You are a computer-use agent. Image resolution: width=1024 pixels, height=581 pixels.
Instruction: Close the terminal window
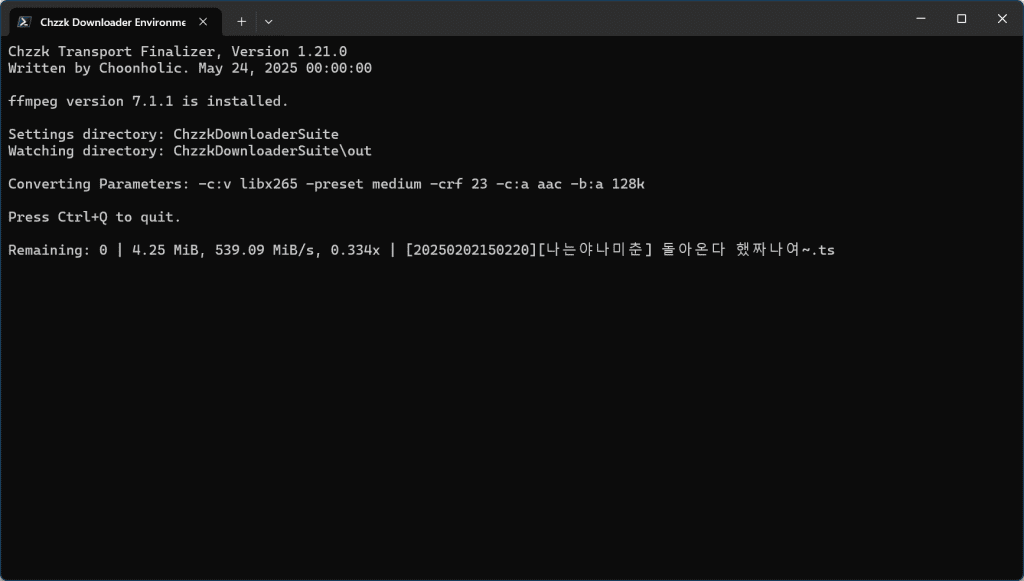1002,18
